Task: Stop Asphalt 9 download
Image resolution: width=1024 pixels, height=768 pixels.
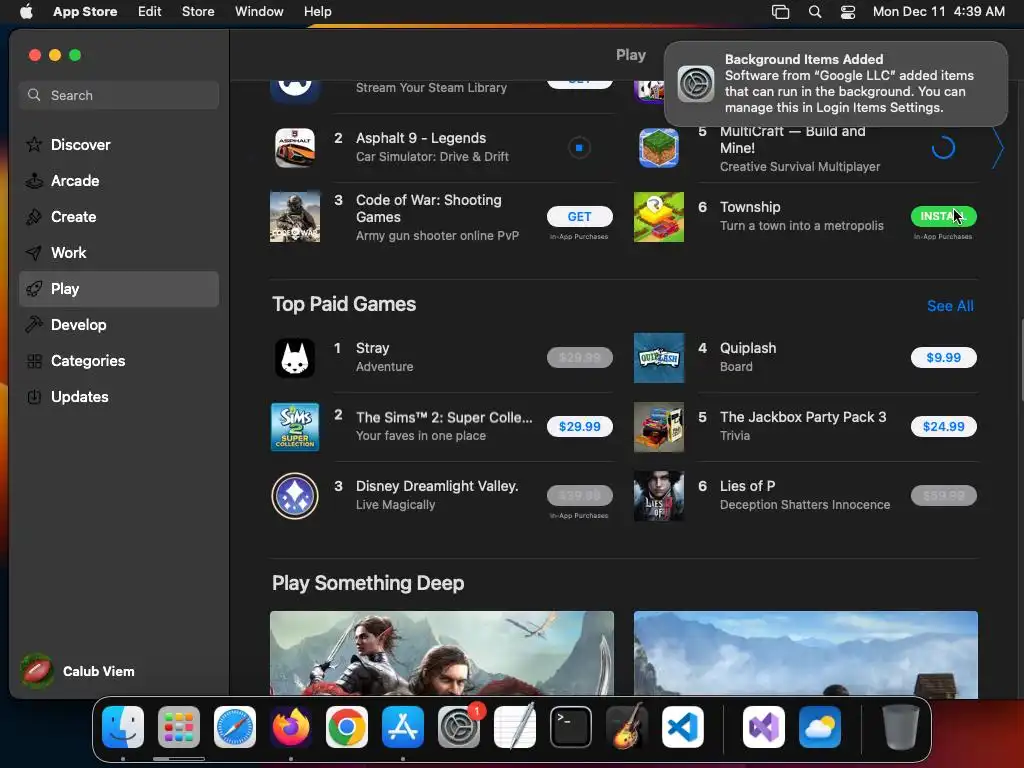Action: click(x=579, y=148)
